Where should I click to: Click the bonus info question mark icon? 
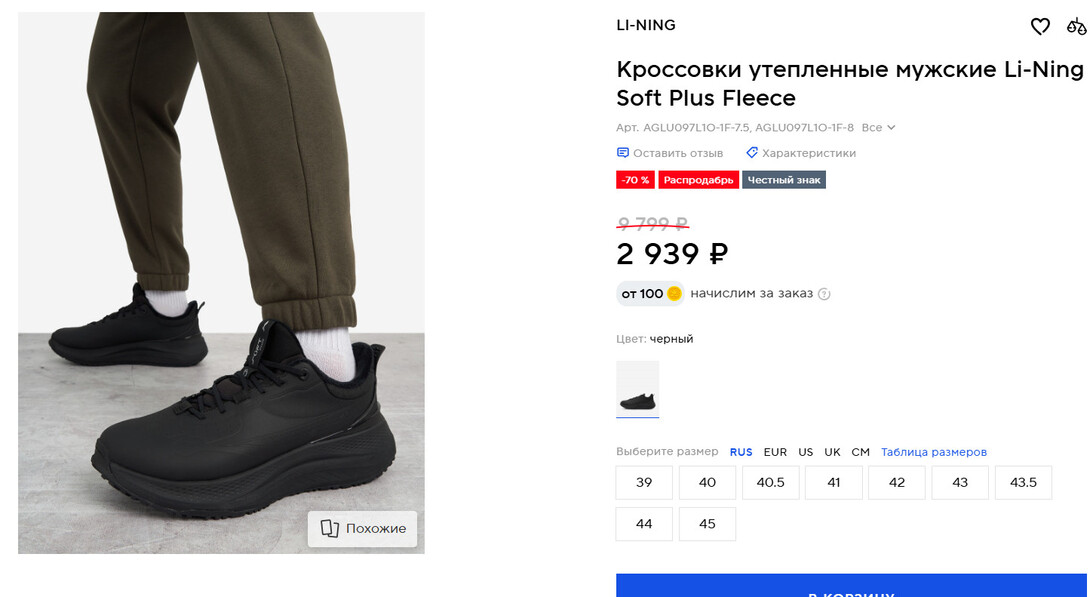(x=824, y=294)
